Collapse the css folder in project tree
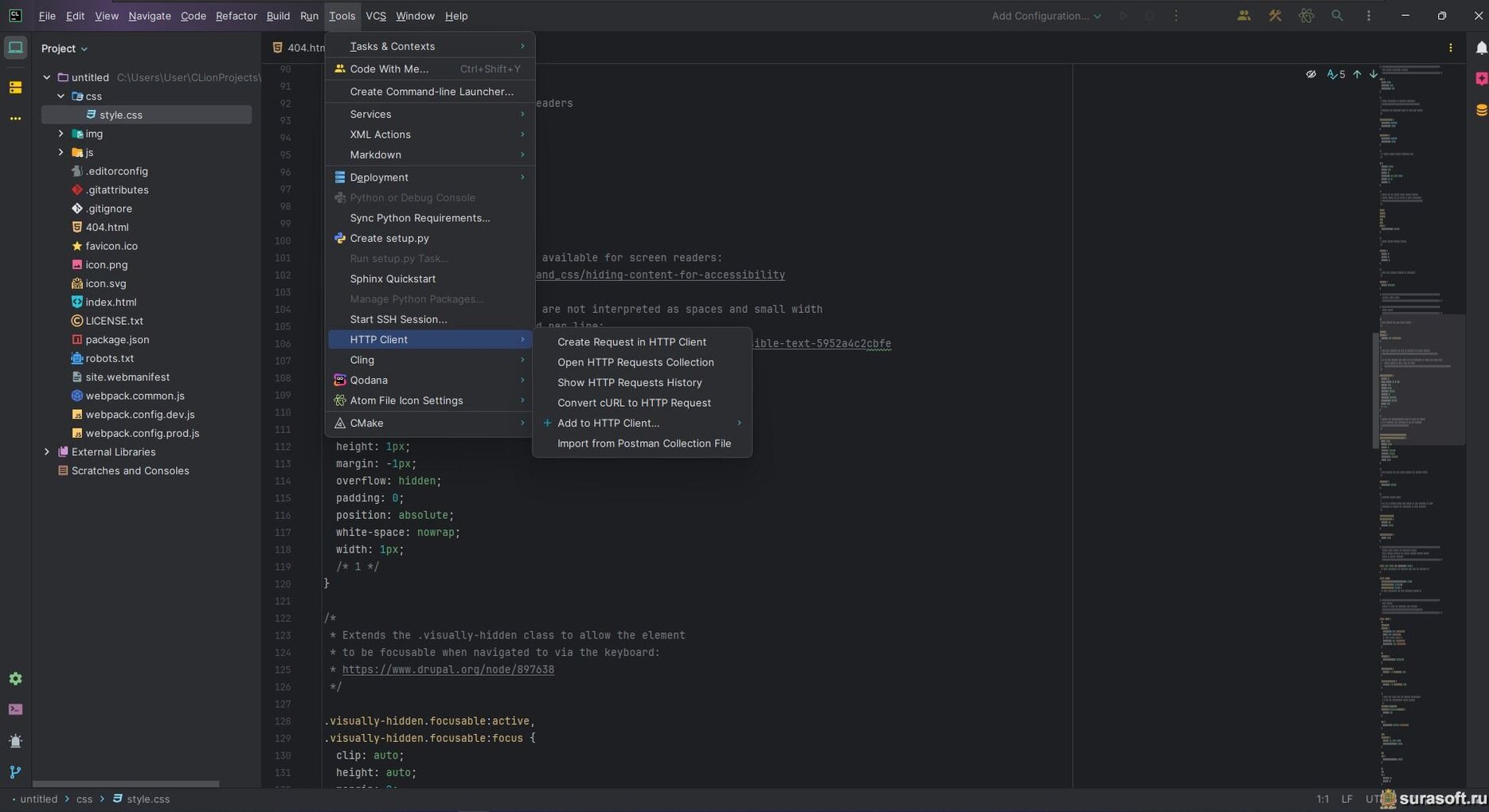This screenshot has height=812, width=1489. (x=61, y=96)
